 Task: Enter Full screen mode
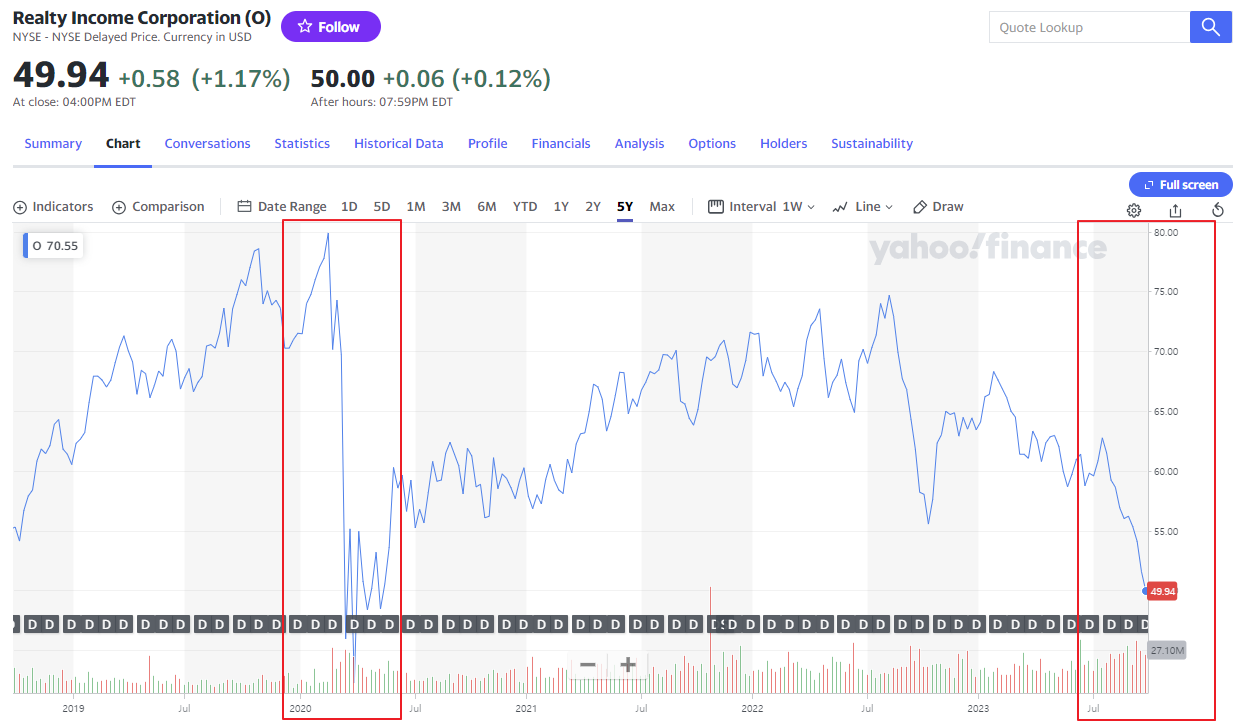click(1180, 184)
